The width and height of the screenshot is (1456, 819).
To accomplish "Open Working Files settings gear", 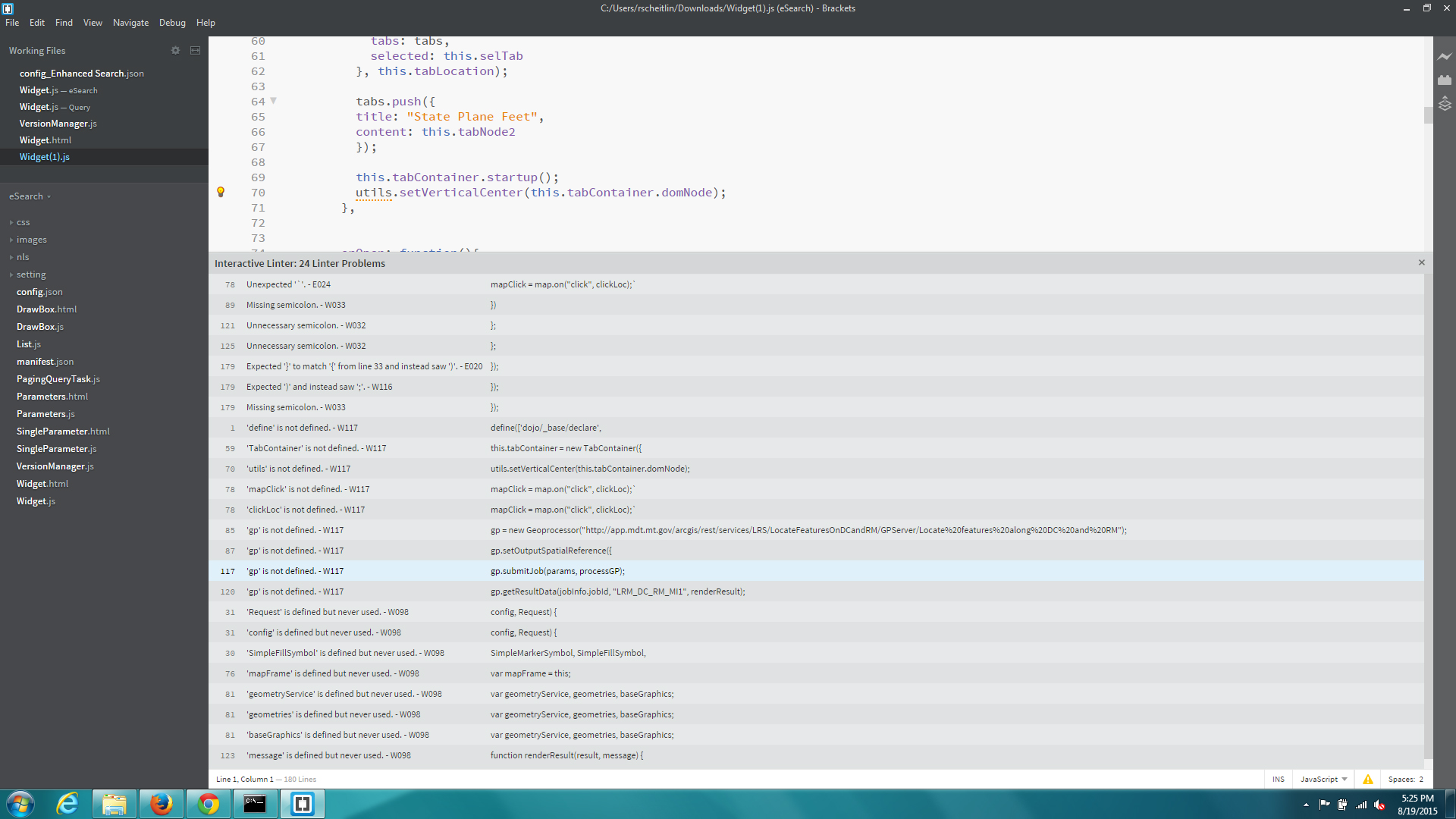I will point(175,50).
